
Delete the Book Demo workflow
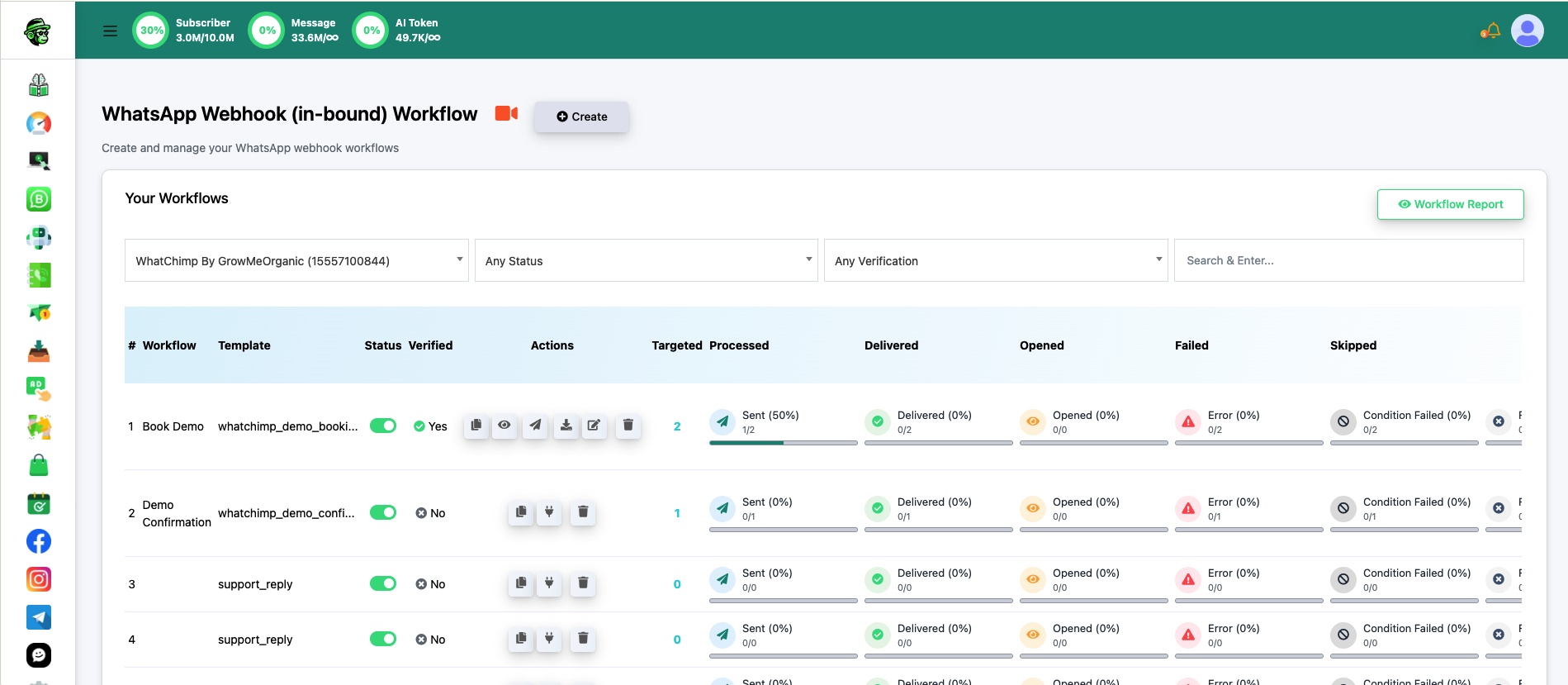tap(628, 426)
